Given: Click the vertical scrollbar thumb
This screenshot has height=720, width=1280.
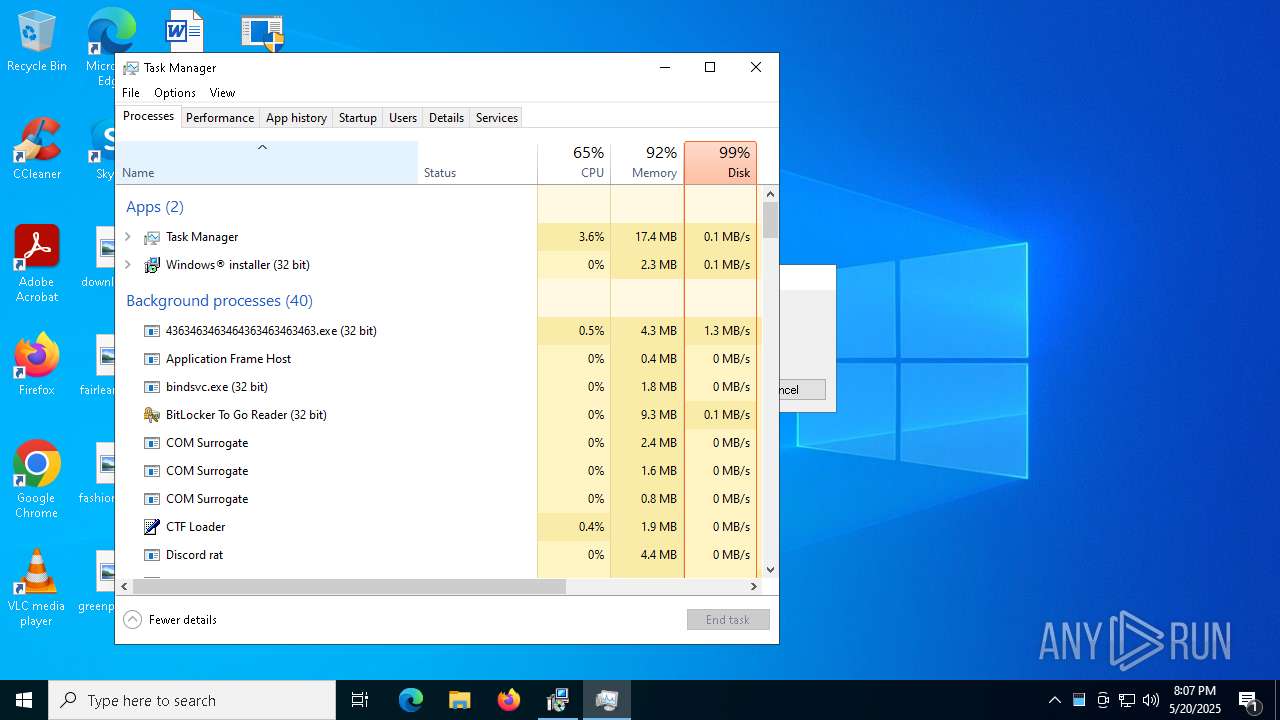Looking at the screenshot, I should (x=770, y=220).
